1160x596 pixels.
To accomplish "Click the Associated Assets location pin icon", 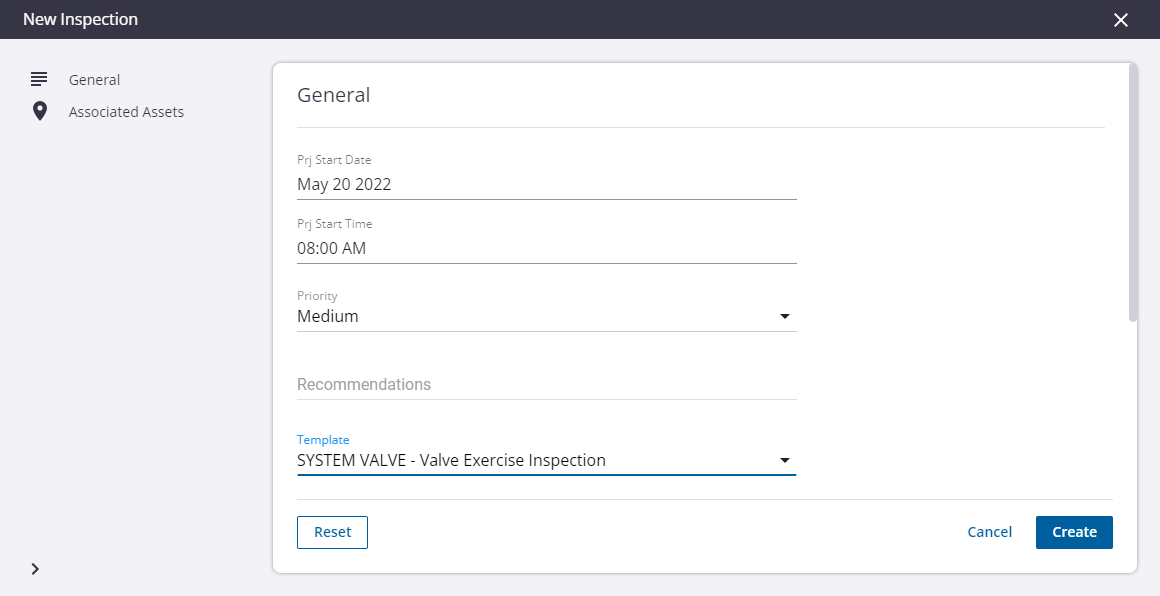I will (x=40, y=112).
